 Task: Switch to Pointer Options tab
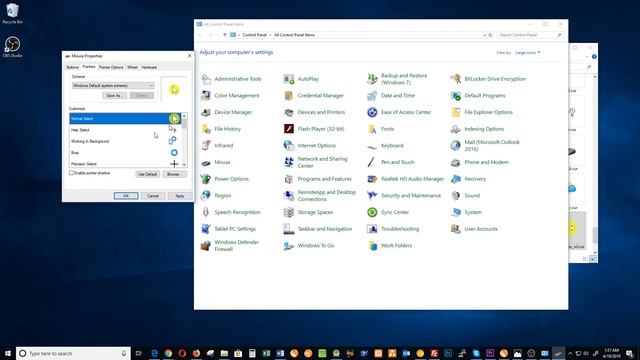111,67
